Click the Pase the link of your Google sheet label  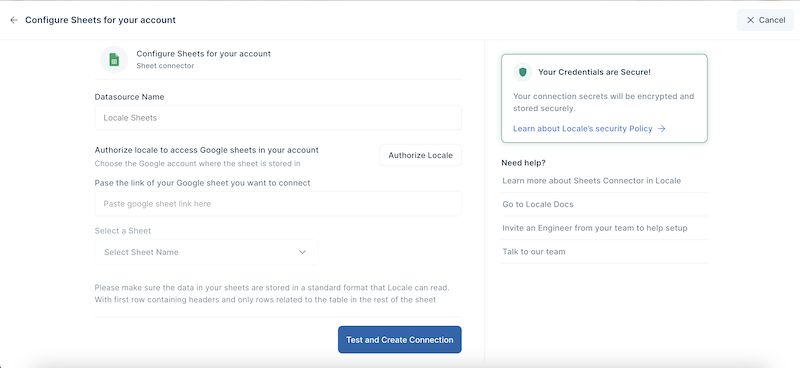pyautogui.click(x=203, y=183)
